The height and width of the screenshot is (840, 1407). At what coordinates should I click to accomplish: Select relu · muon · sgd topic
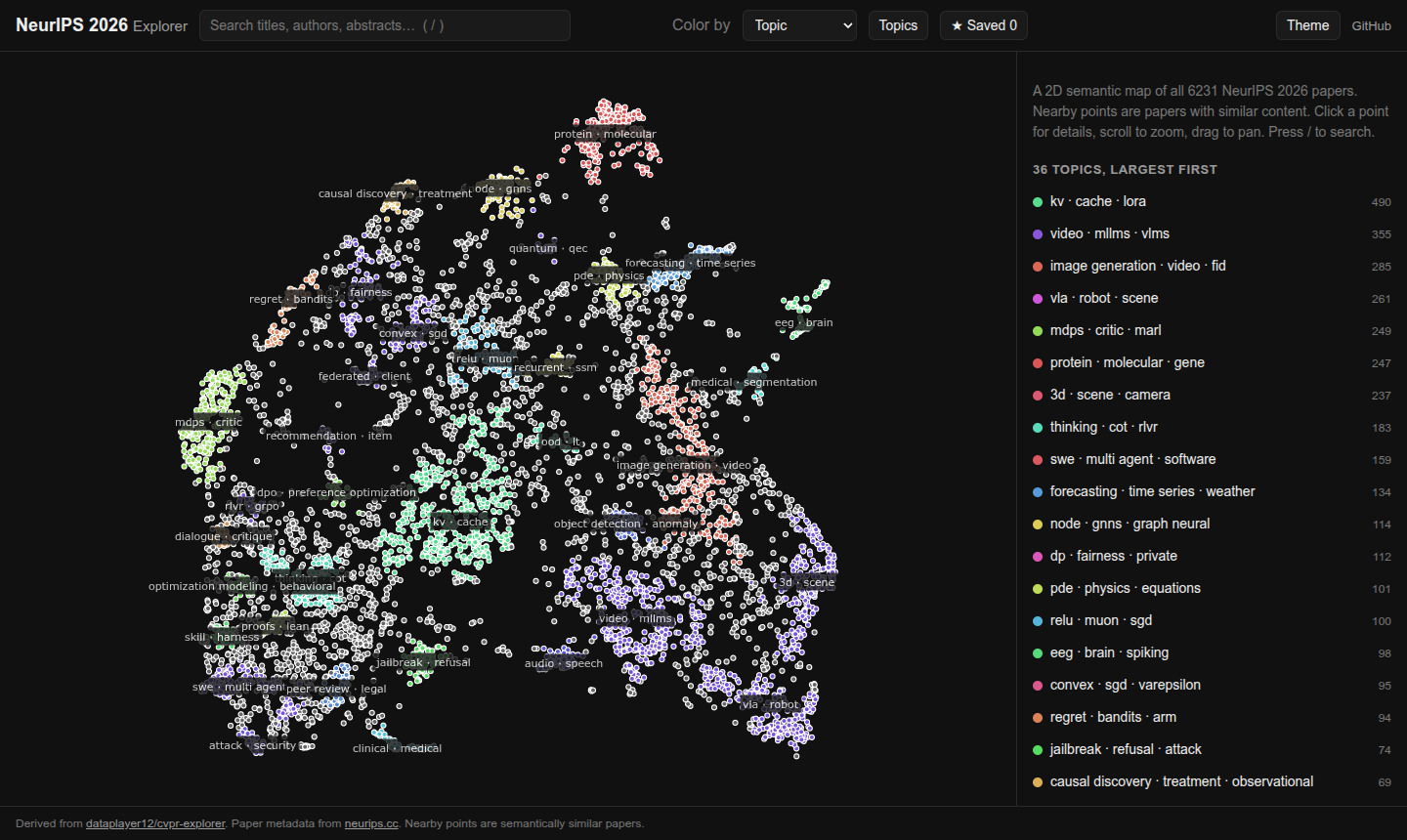[1212, 620]
